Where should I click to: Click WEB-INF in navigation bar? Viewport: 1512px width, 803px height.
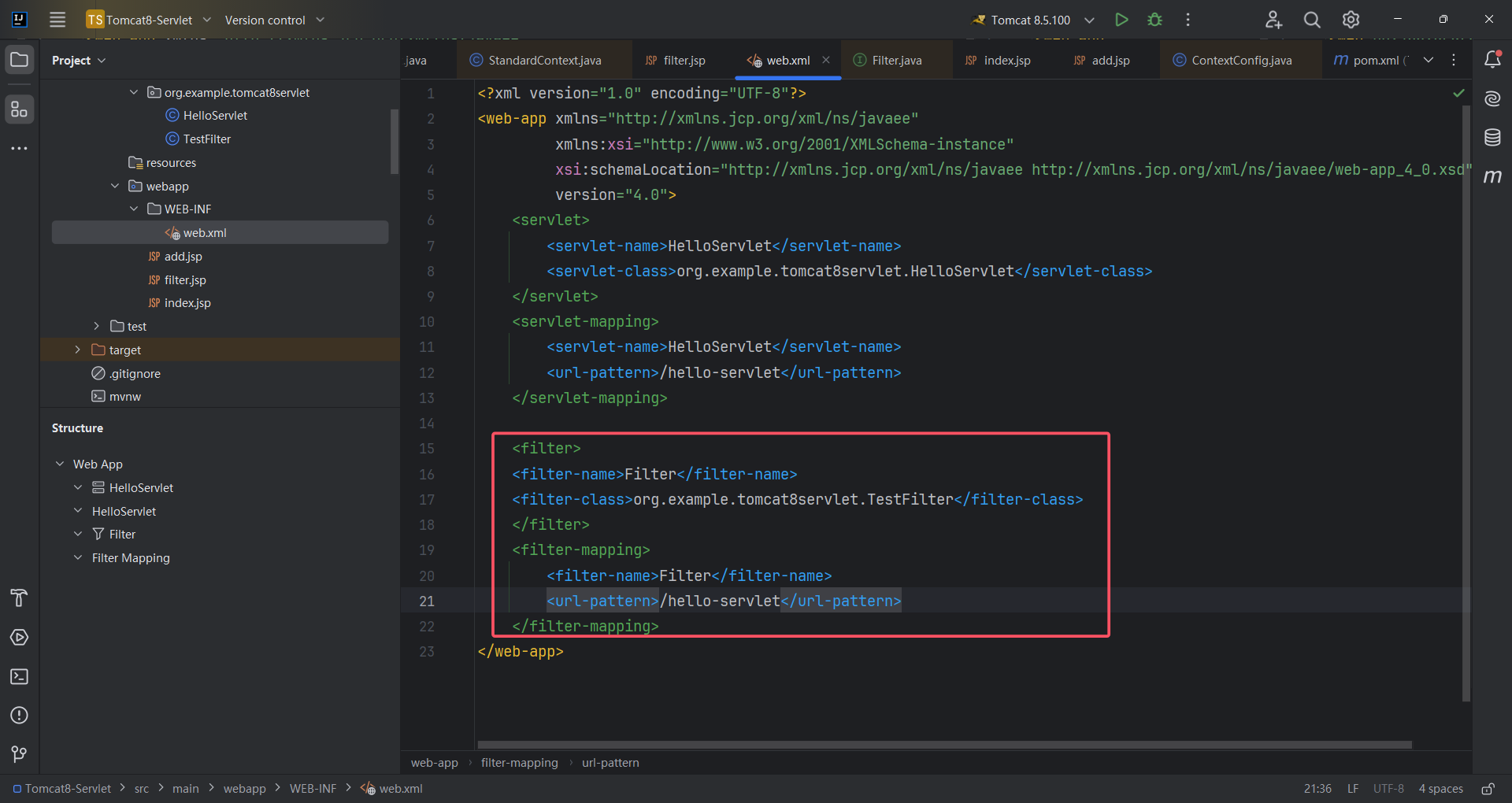pyautogui.click(x=313, y=789)
